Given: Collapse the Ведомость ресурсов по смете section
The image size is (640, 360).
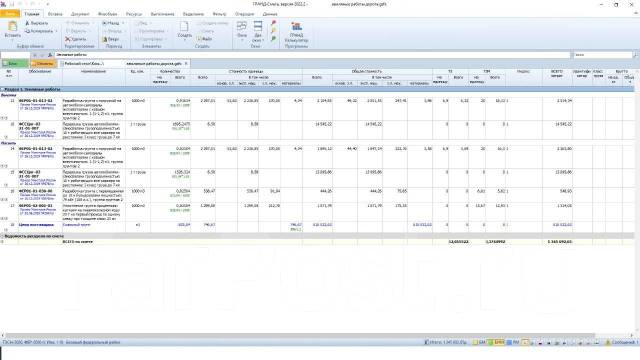Looking at the screenshot, I should point(2,236).
